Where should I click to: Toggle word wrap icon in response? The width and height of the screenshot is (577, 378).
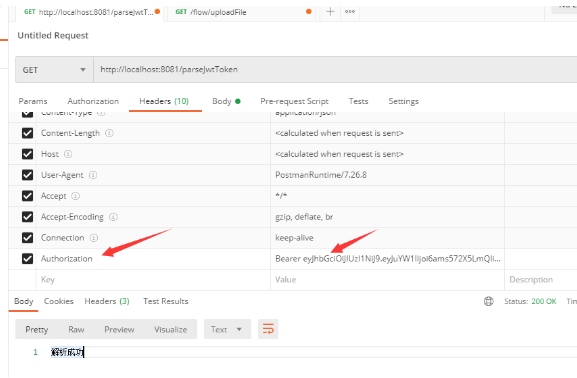click(268, 329)
